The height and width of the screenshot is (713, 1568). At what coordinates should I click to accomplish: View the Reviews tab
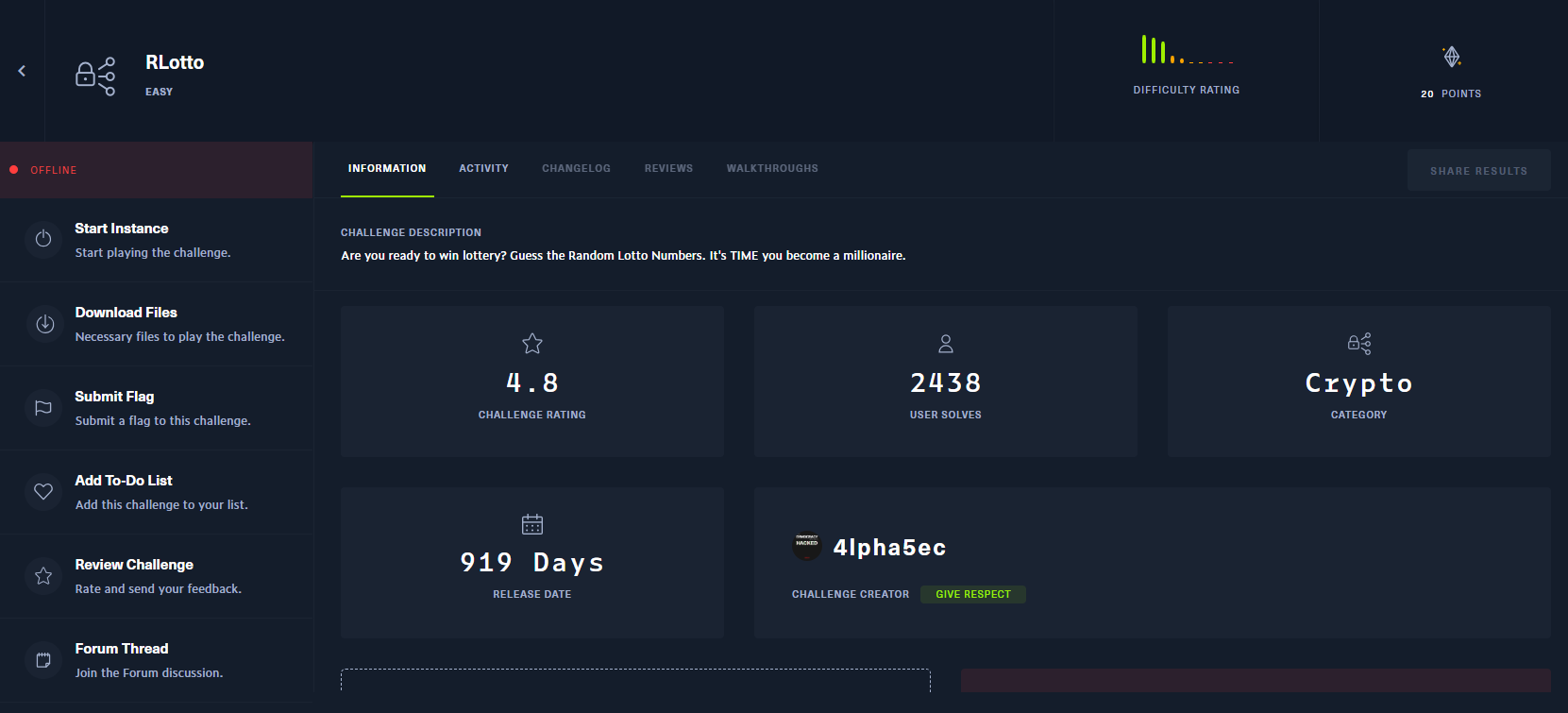(x=668, y=168)
